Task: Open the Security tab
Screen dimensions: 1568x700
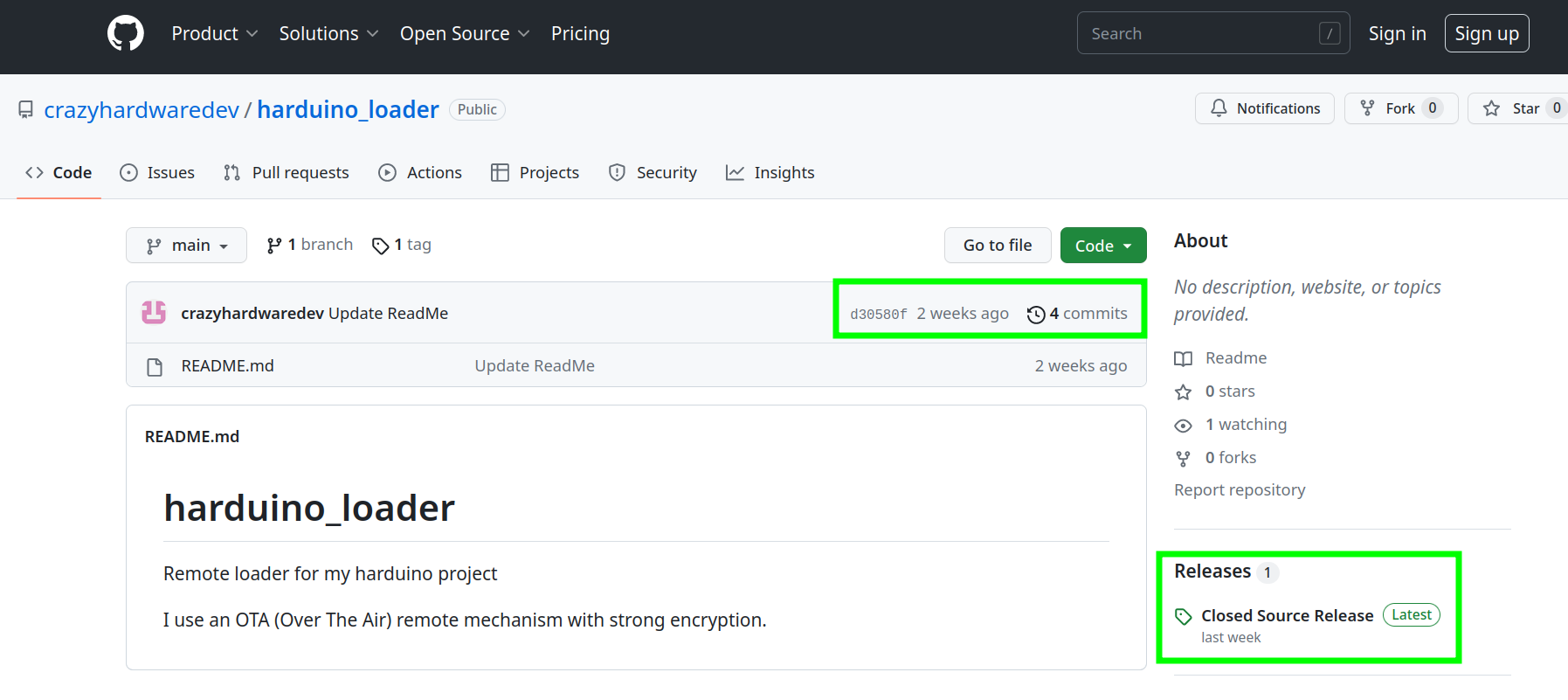Action: click(x=653, y=173)
